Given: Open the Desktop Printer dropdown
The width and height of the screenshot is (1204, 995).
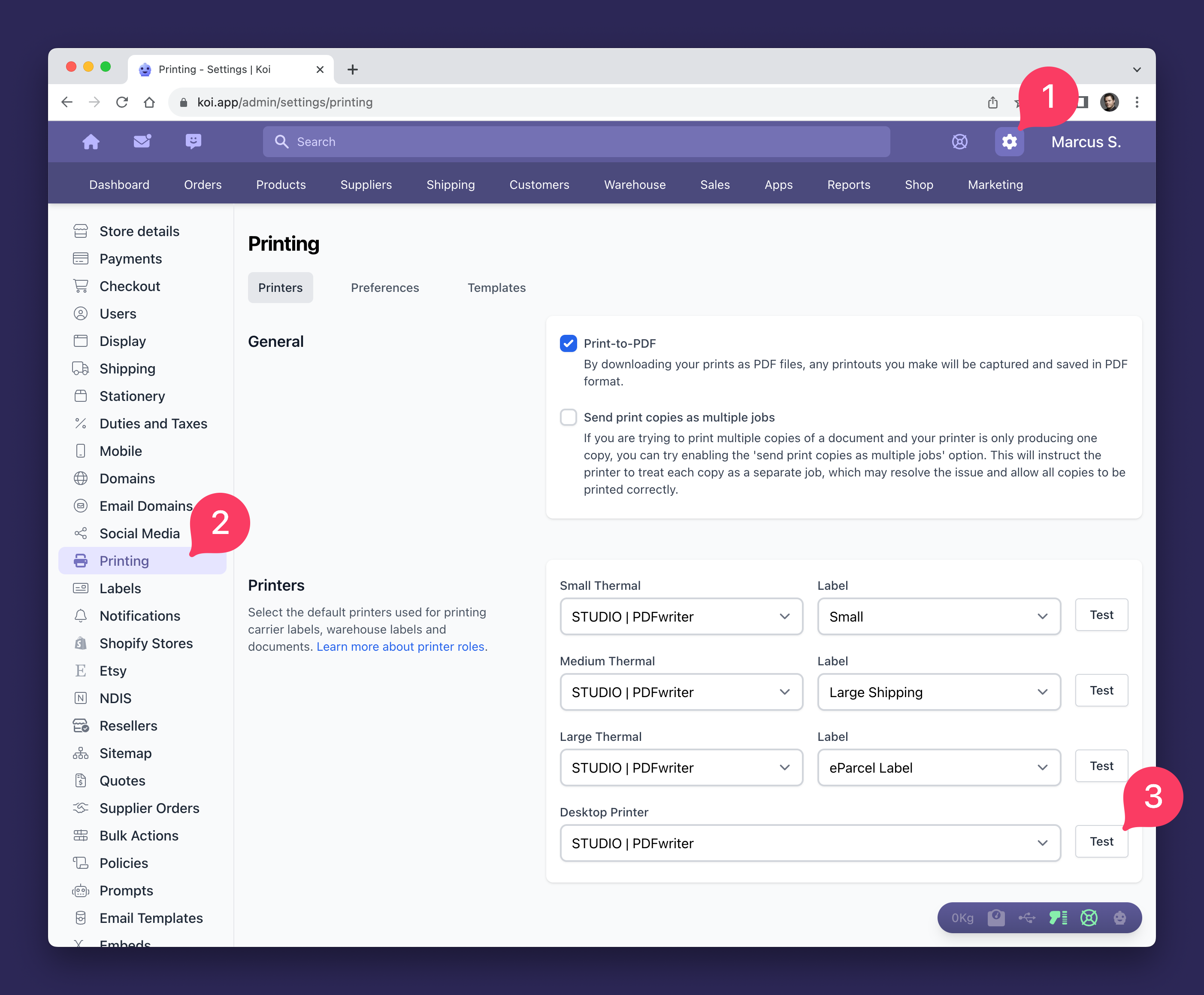Looking at the screenshot, I should click(x=810, y=843).
